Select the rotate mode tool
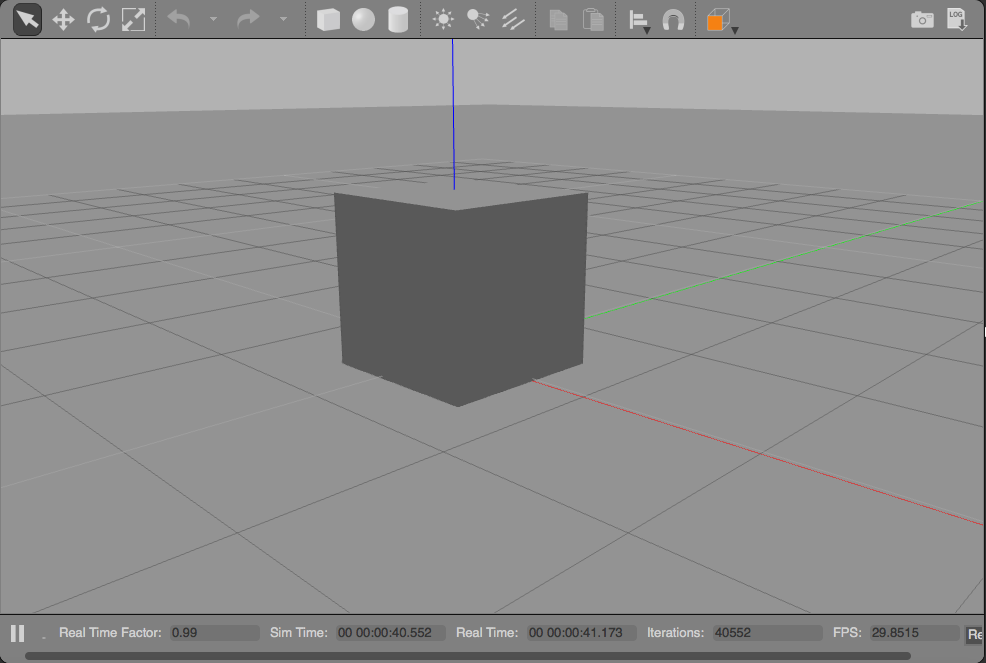Viewport: 986px width, 663px height. 98,20
